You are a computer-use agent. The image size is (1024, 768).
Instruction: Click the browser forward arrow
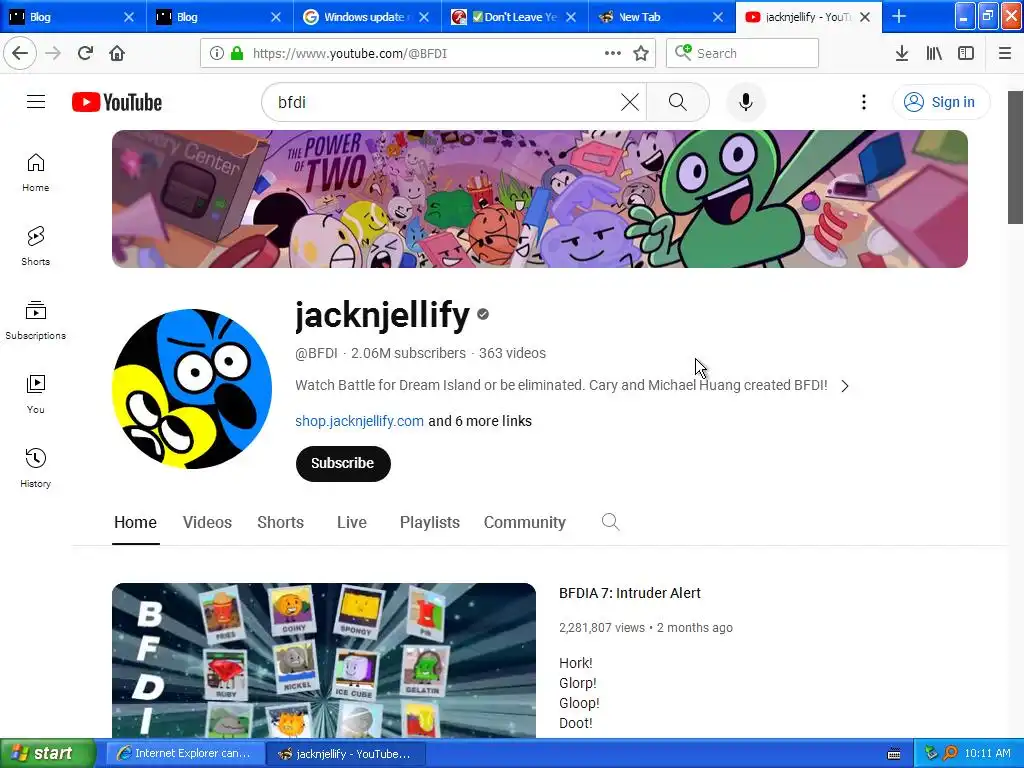[x=53, y=53]
